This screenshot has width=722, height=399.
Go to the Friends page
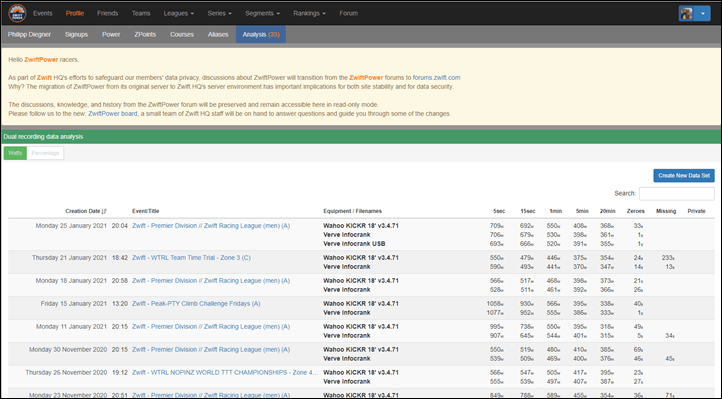tap(107, 13)
